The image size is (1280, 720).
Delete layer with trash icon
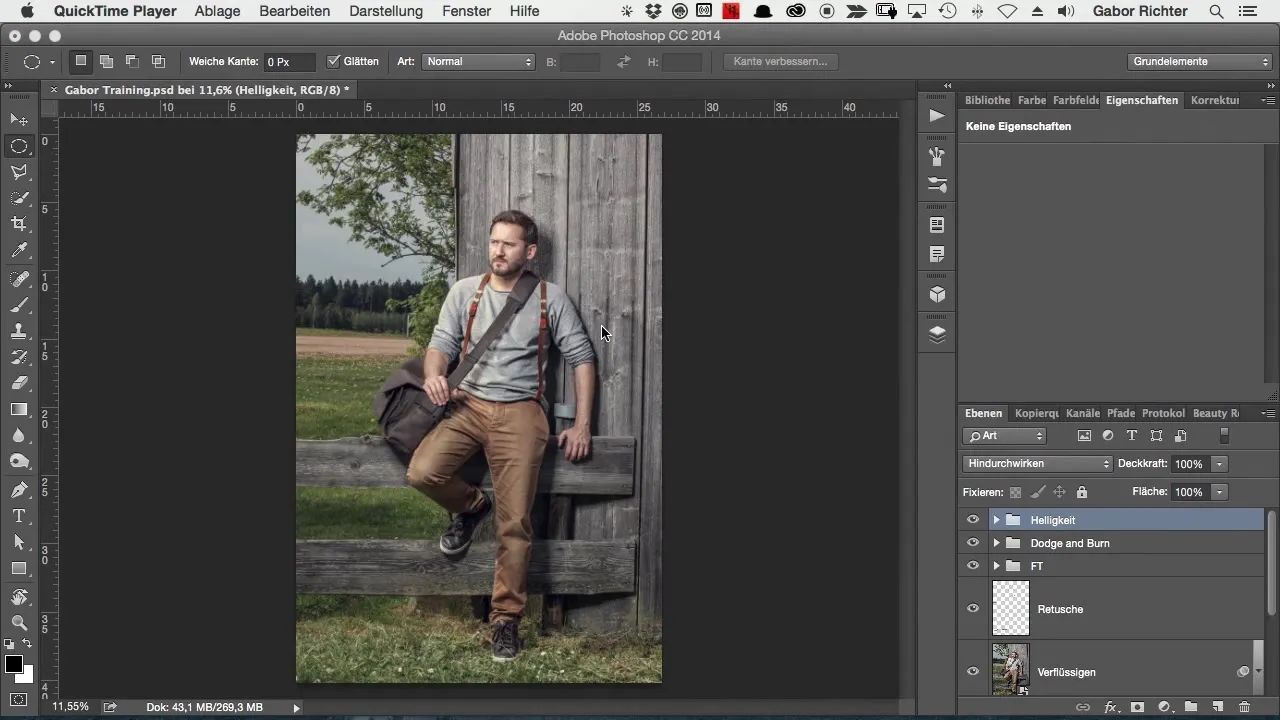point(1244,707)
